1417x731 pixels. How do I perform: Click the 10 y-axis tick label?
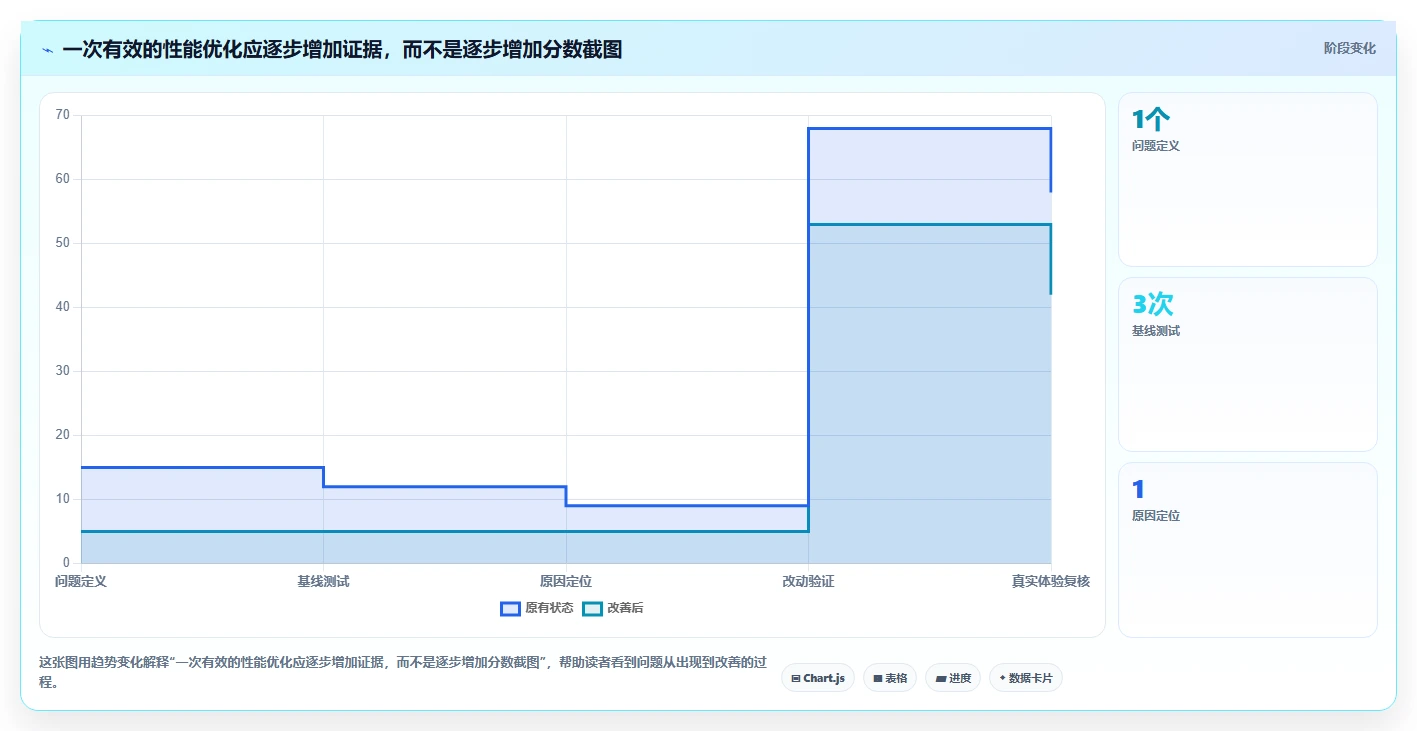click(62, 499)
